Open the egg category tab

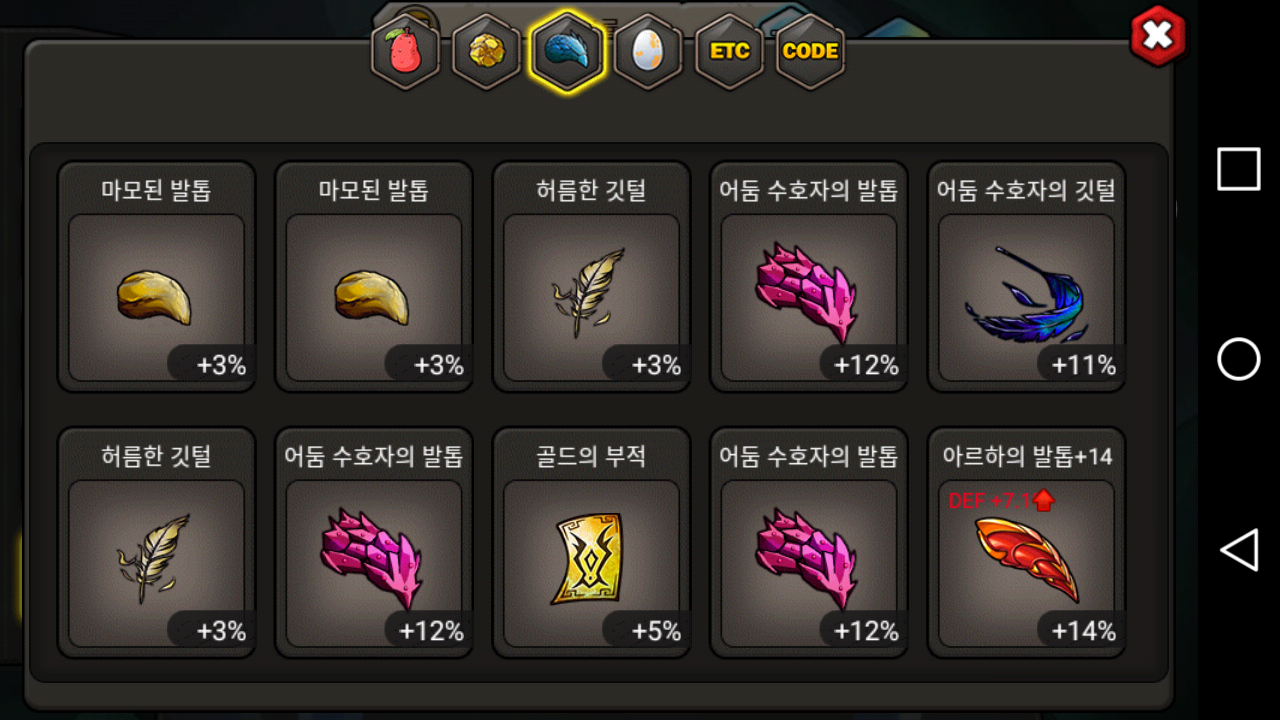(648, 51)
